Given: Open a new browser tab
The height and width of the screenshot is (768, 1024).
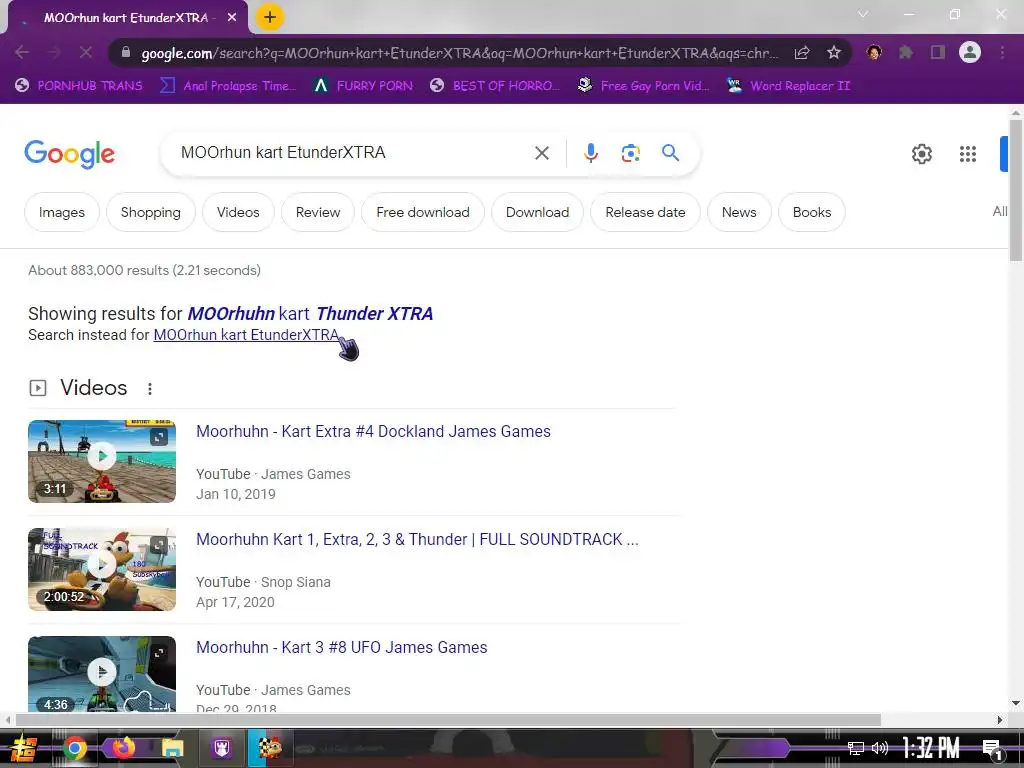Looking at the screenshot, I should (x=270, y=17).
